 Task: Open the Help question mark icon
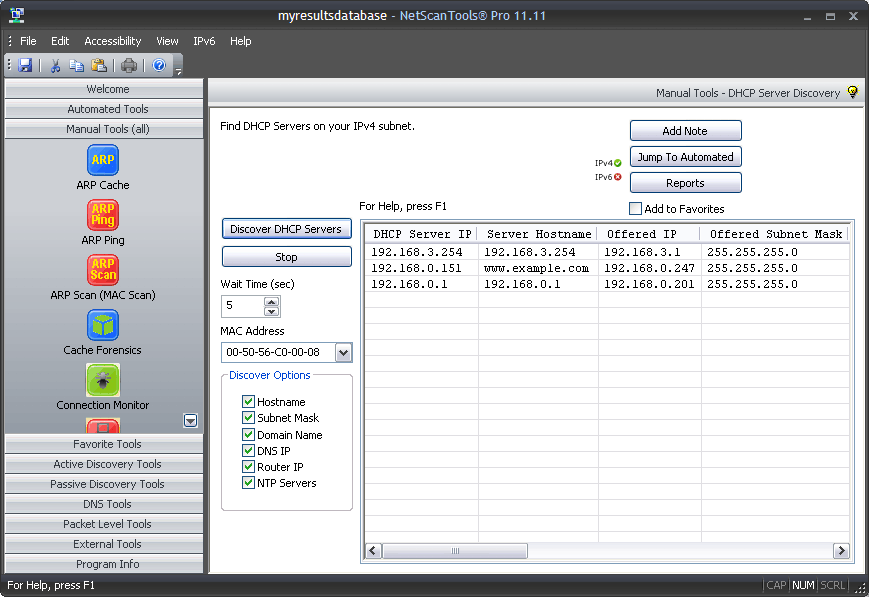point(159,65)
